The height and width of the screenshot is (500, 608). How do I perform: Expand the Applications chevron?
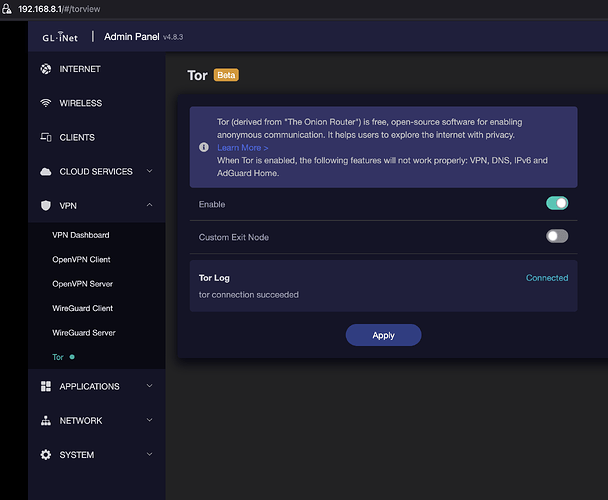pyautogui.click(x=149, y=386)
